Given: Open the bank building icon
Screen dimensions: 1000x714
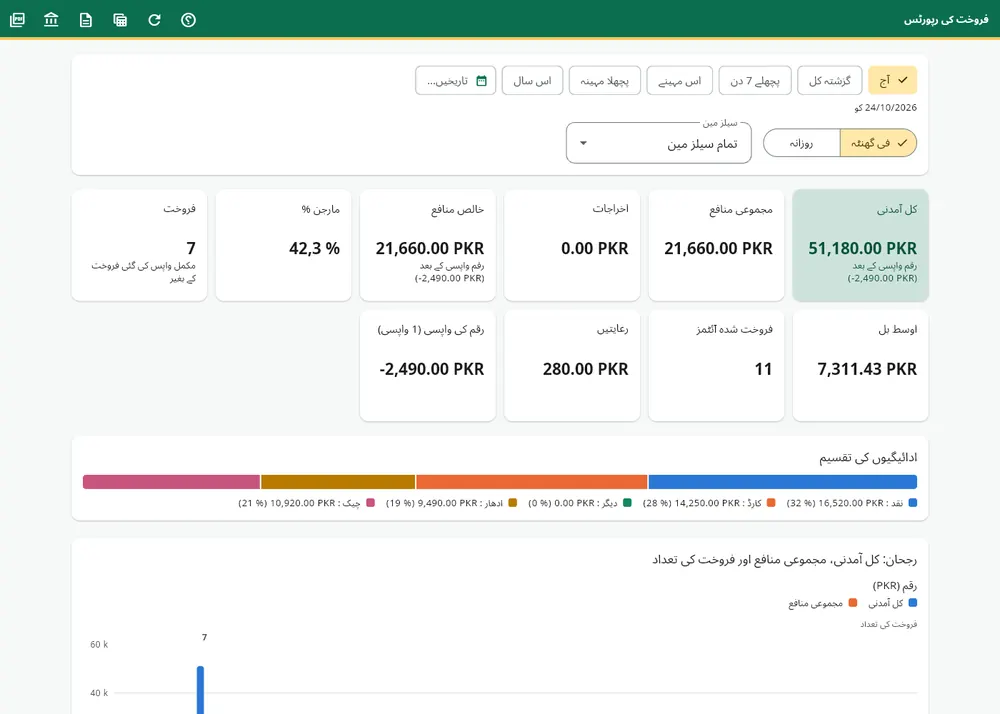Looking at the screenshot, I should pyautogui.click(x=51, y=20).
